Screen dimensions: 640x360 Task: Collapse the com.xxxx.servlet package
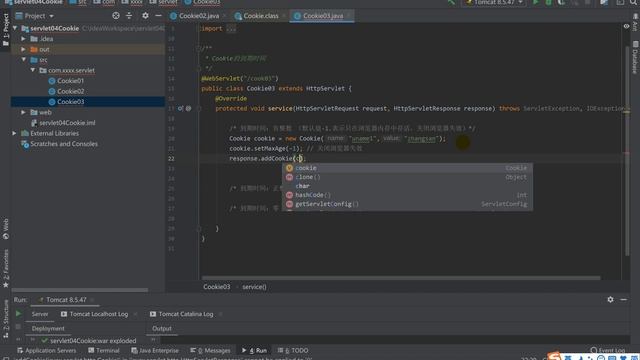pos(33,70)
